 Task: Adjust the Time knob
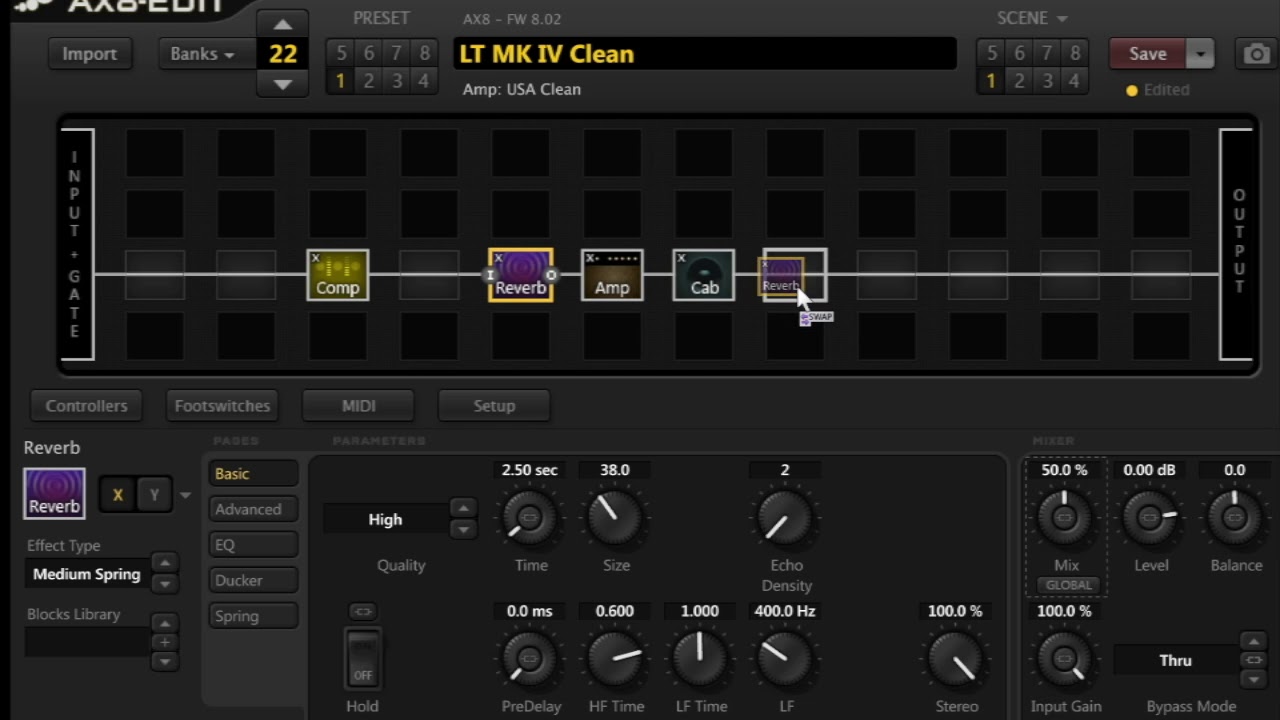click(530, 517)
